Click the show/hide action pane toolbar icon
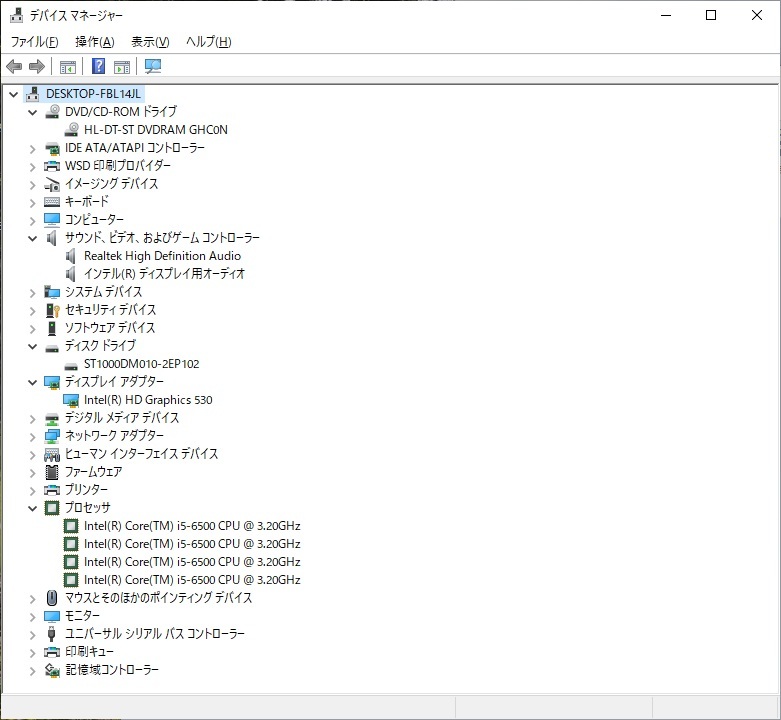781x720 pixels. click(x=122, y=67)
